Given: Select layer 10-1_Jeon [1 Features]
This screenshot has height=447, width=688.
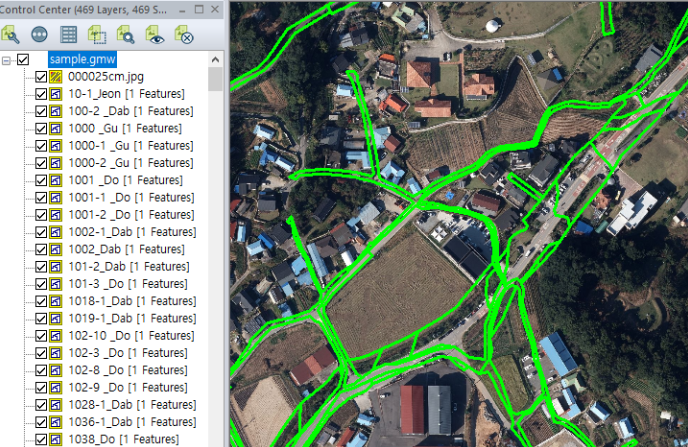Looking at the screenshot, I should (126, 94).
